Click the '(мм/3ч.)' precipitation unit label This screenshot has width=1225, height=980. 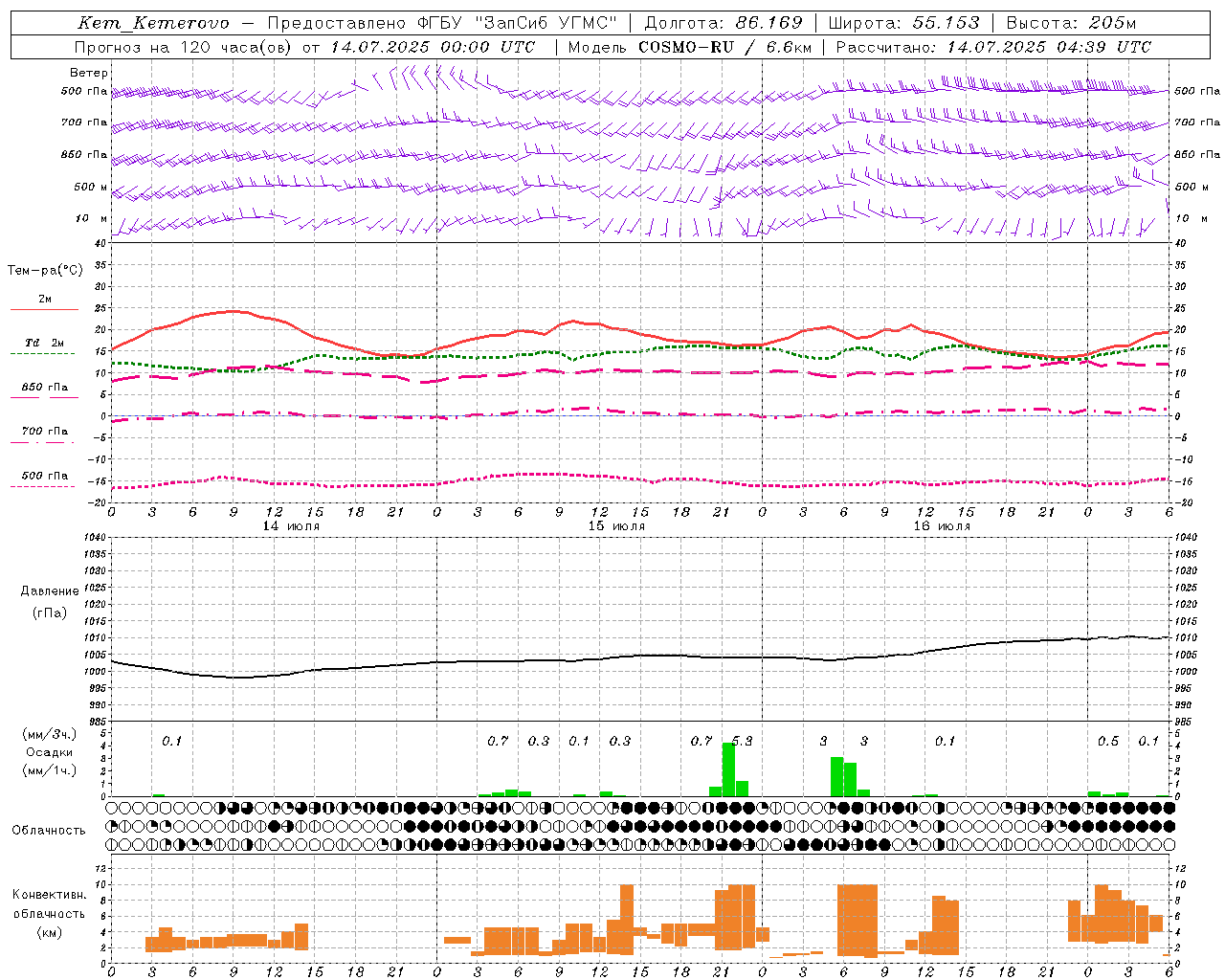point(50,735)
